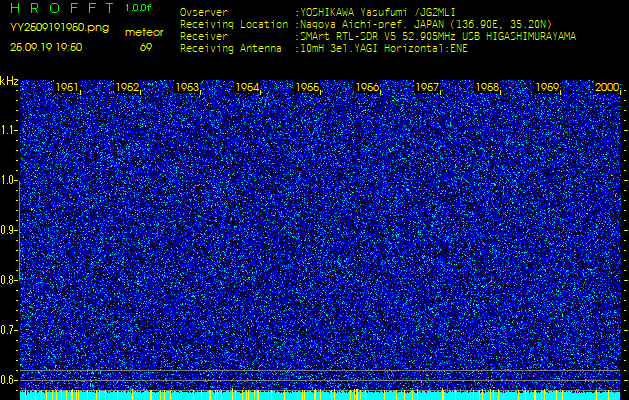
Task: Click the 1951 time marker
Action: tap(67, 87)
